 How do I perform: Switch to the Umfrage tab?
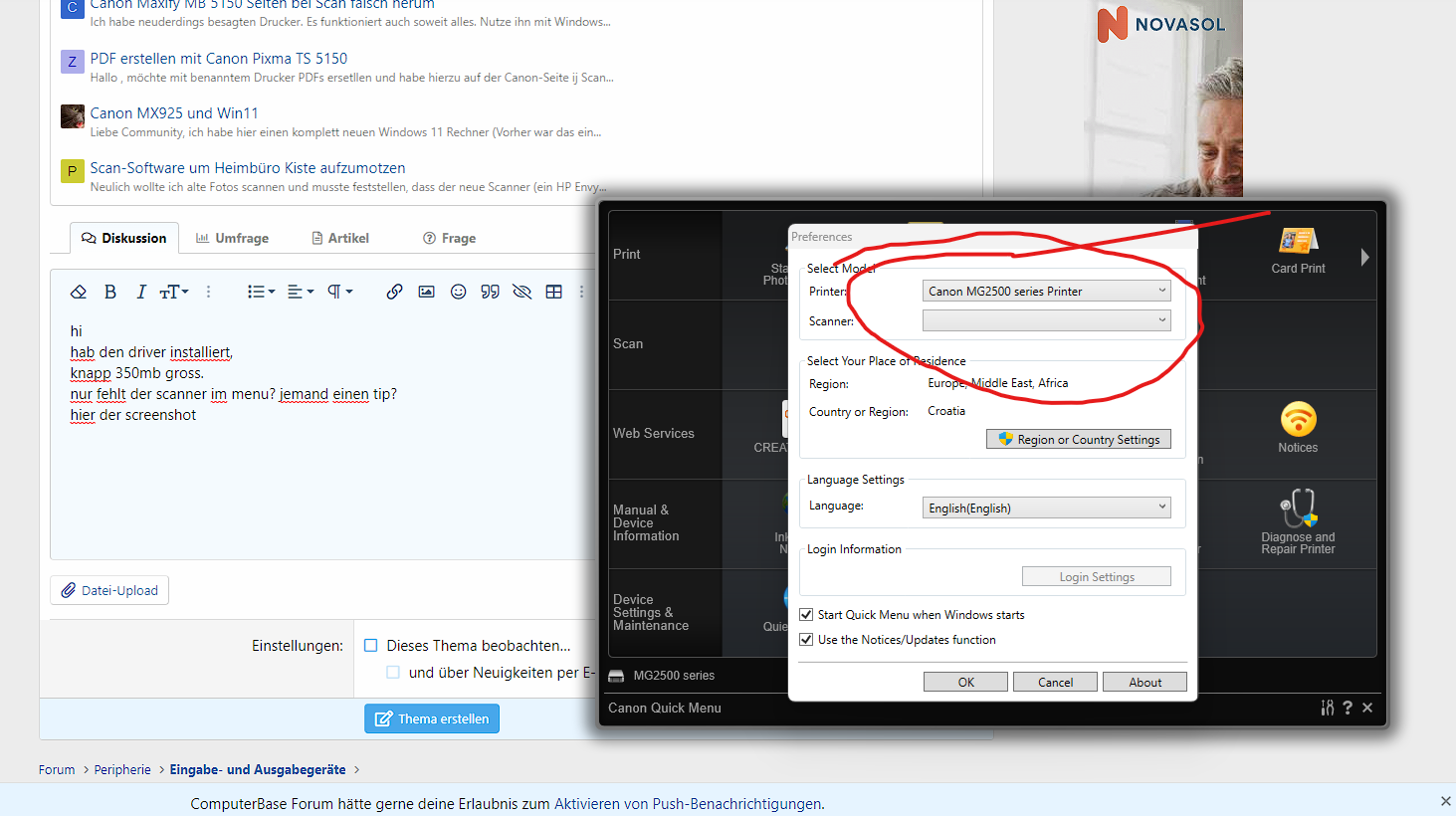(232, 238)
